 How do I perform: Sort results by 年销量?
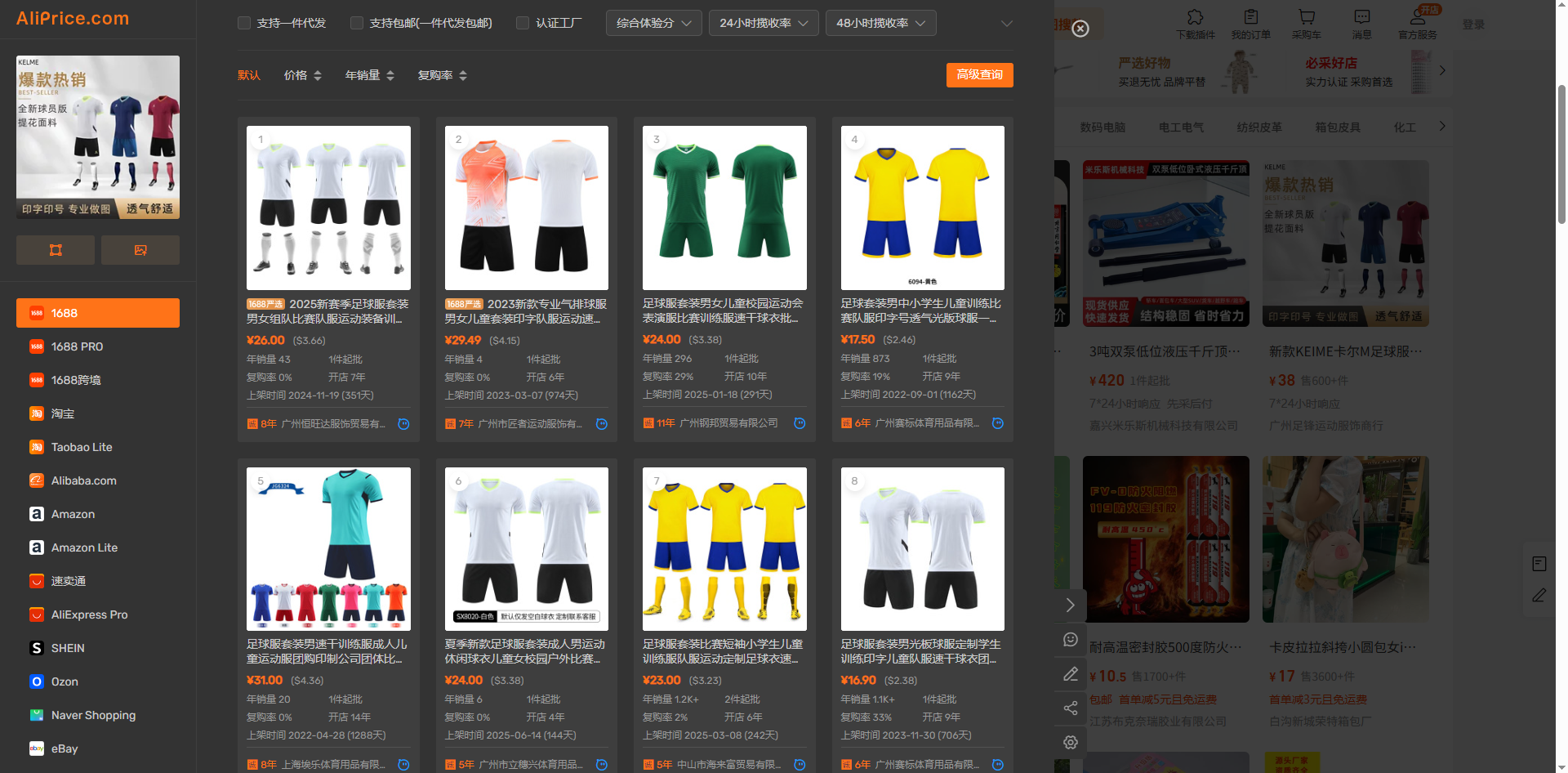click(369, 75)
